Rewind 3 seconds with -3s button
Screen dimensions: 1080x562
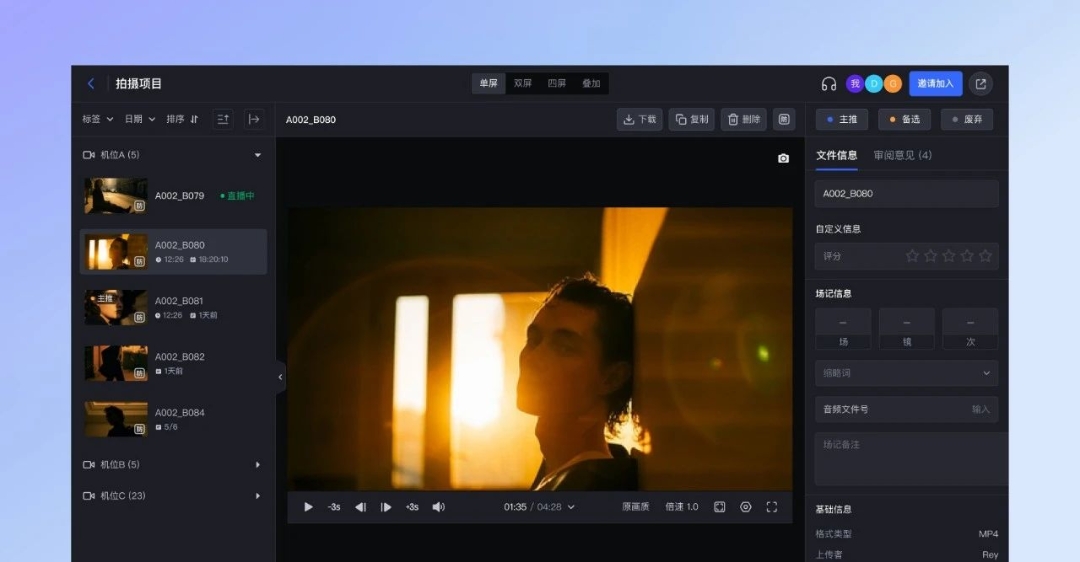coord(334,507)
